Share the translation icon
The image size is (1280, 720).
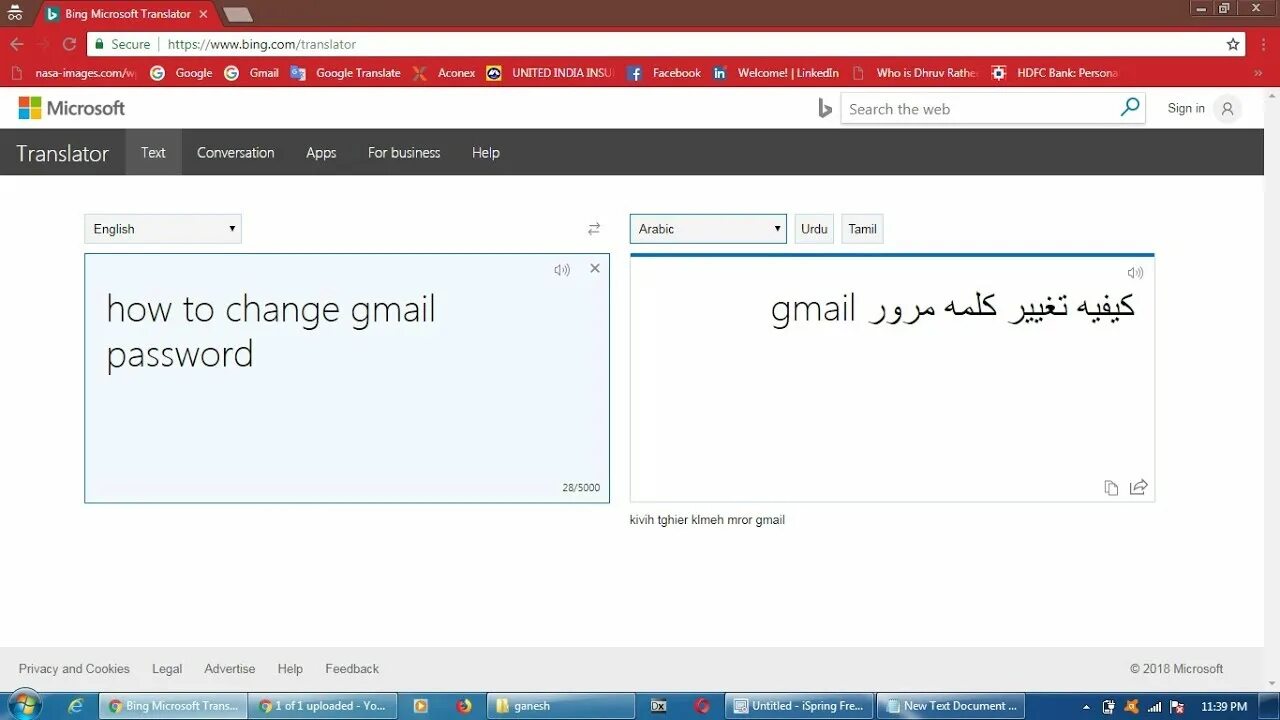click(x=1138, y=487)
